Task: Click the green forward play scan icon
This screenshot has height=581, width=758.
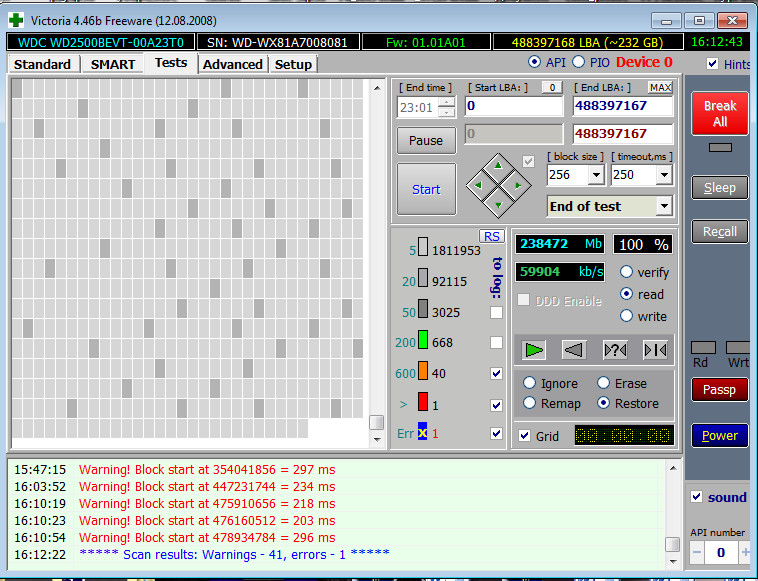Action: (x=535, y=349)
